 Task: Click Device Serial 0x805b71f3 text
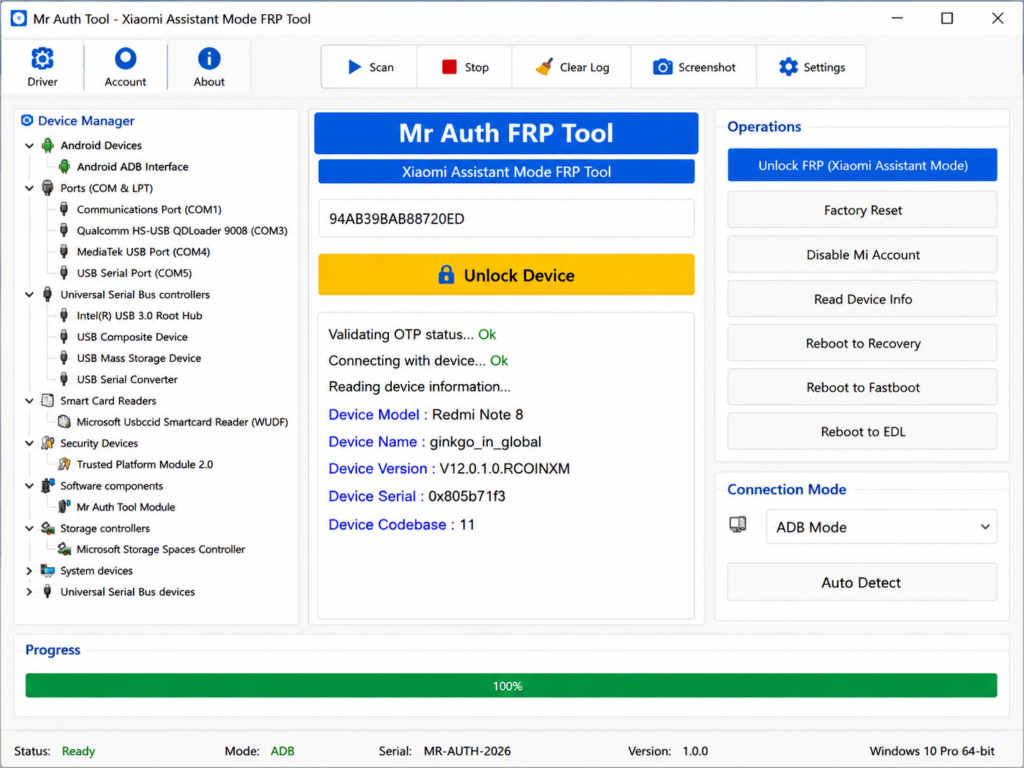point(417,496)
